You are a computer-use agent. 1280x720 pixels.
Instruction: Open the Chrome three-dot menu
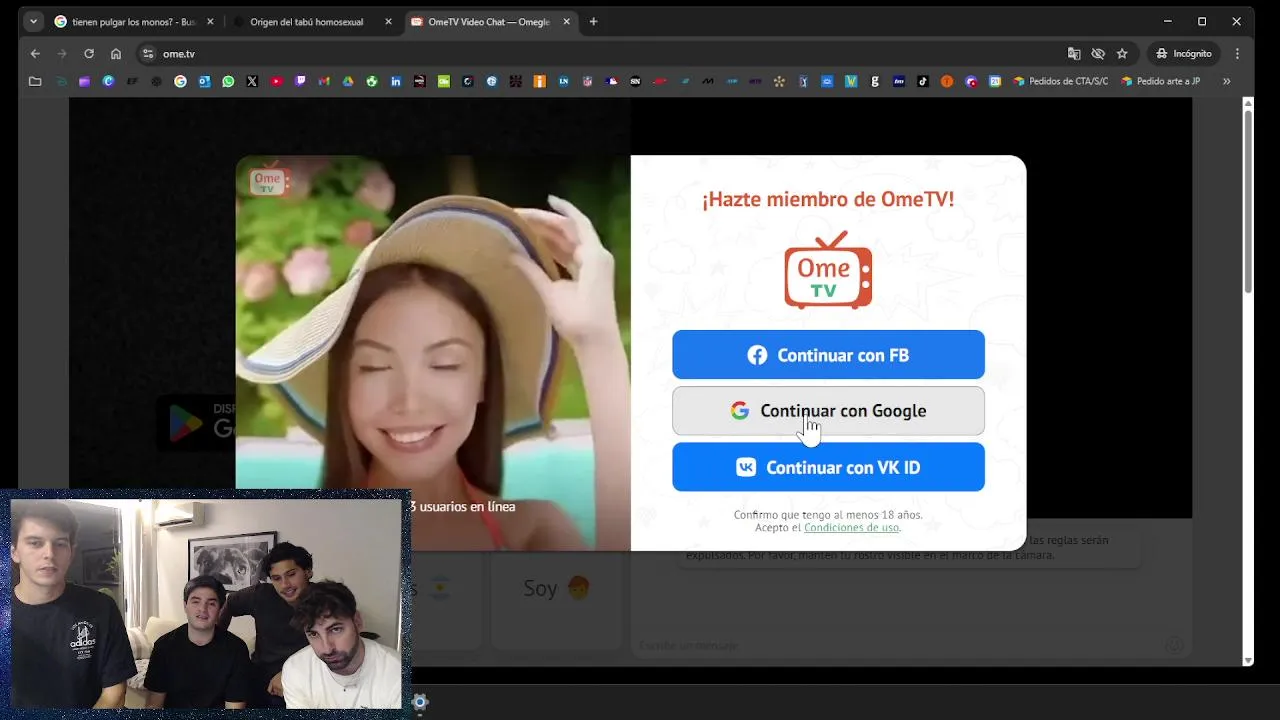point(1238,54)
